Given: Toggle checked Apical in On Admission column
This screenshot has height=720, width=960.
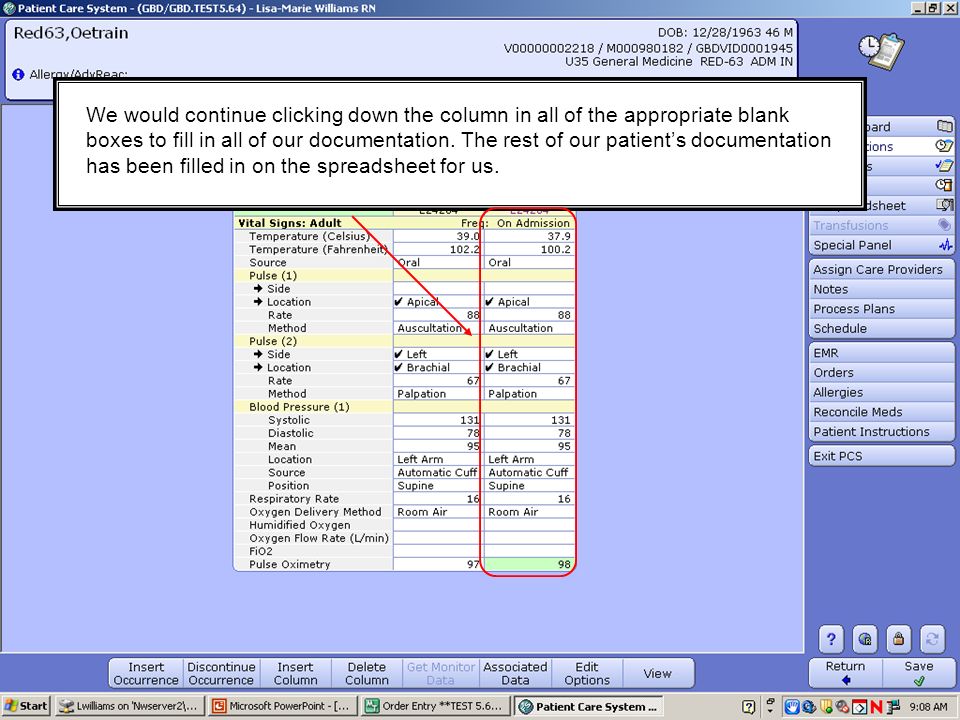Looking at the screenshot, I should 529,302.
